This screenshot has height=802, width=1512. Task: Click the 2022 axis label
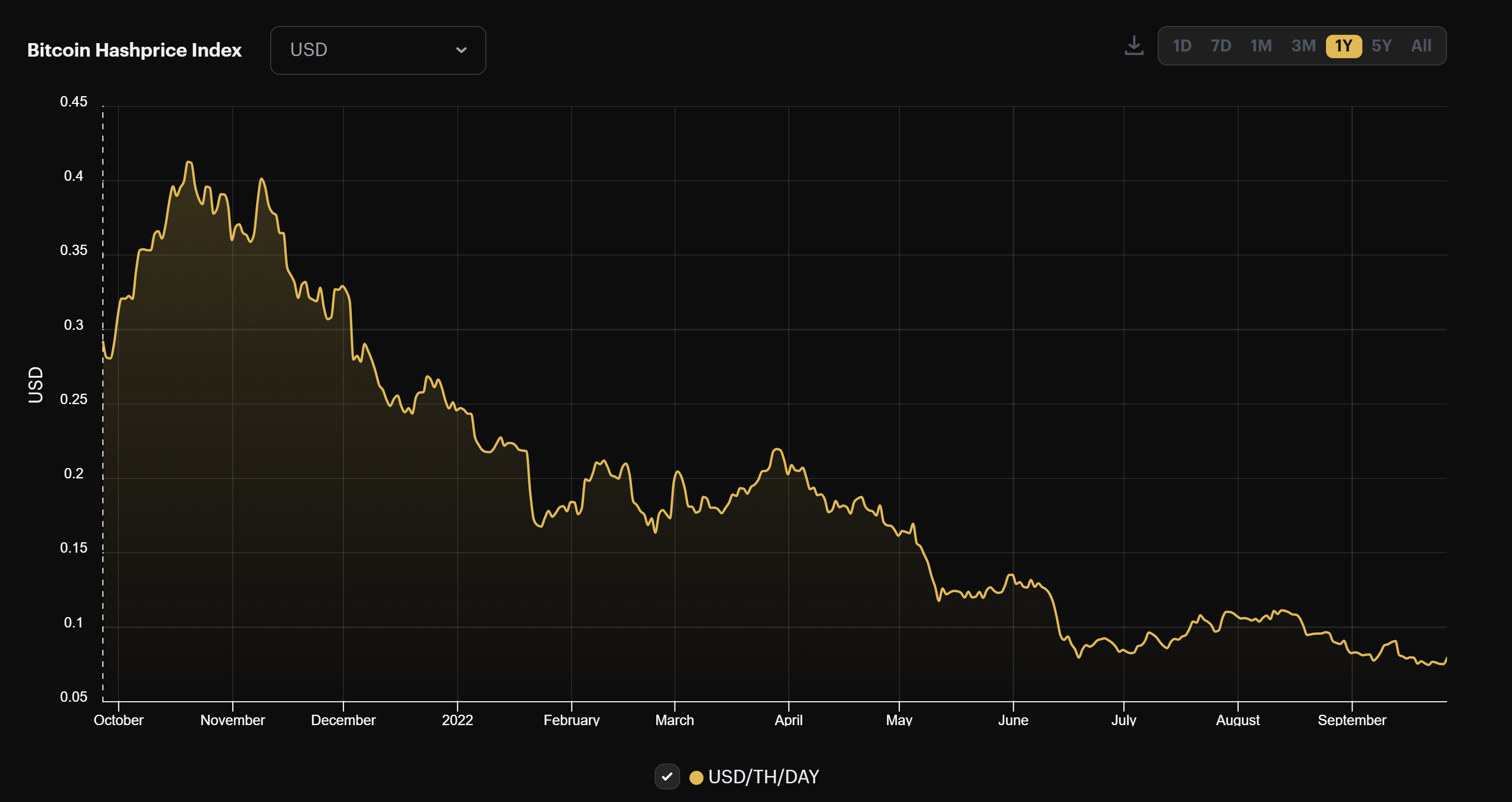458,720
